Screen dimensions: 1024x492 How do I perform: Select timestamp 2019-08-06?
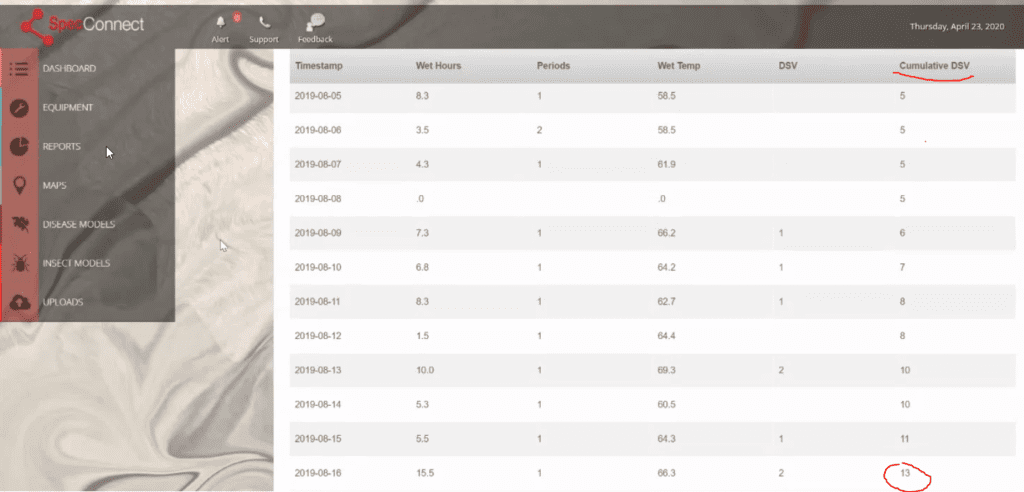pos(318,130)
